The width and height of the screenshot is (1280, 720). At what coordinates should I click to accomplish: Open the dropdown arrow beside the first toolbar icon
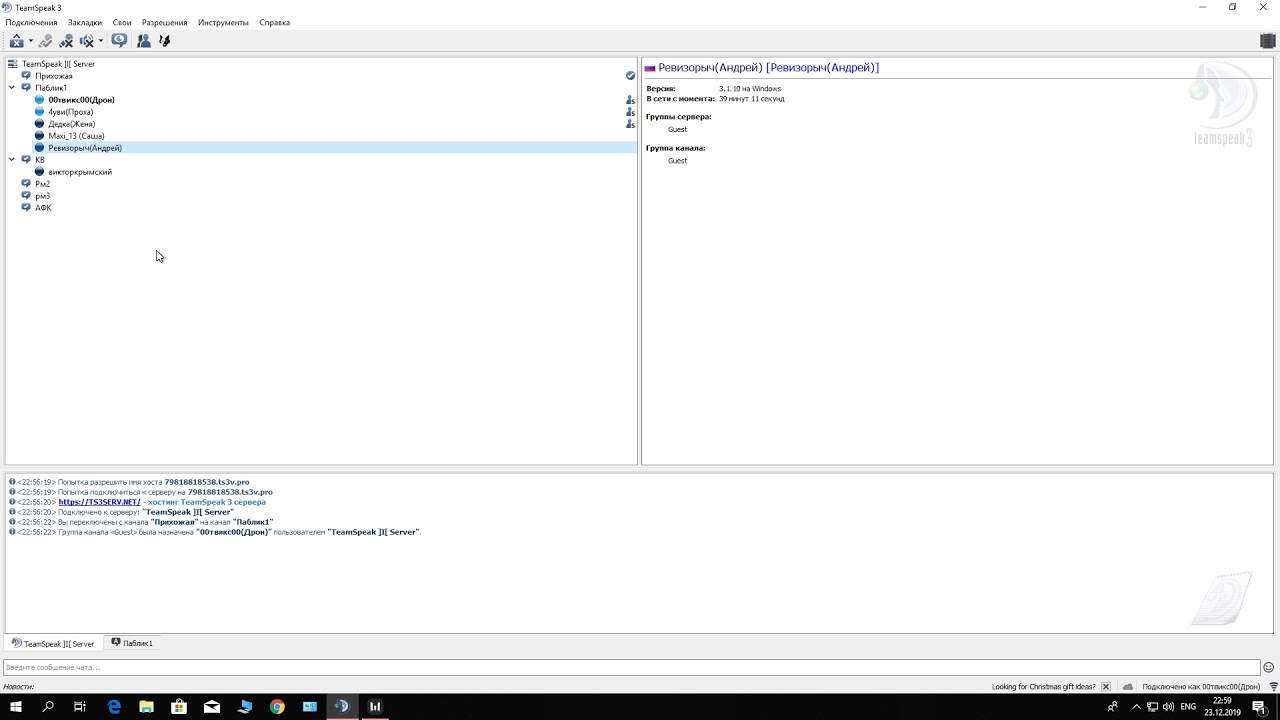coord(31,41)
